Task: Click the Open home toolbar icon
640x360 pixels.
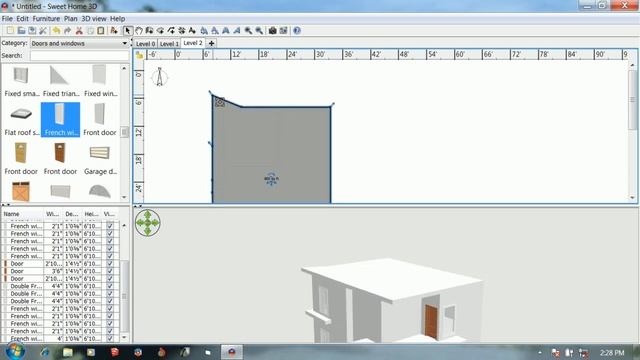Action: (21, 31)
